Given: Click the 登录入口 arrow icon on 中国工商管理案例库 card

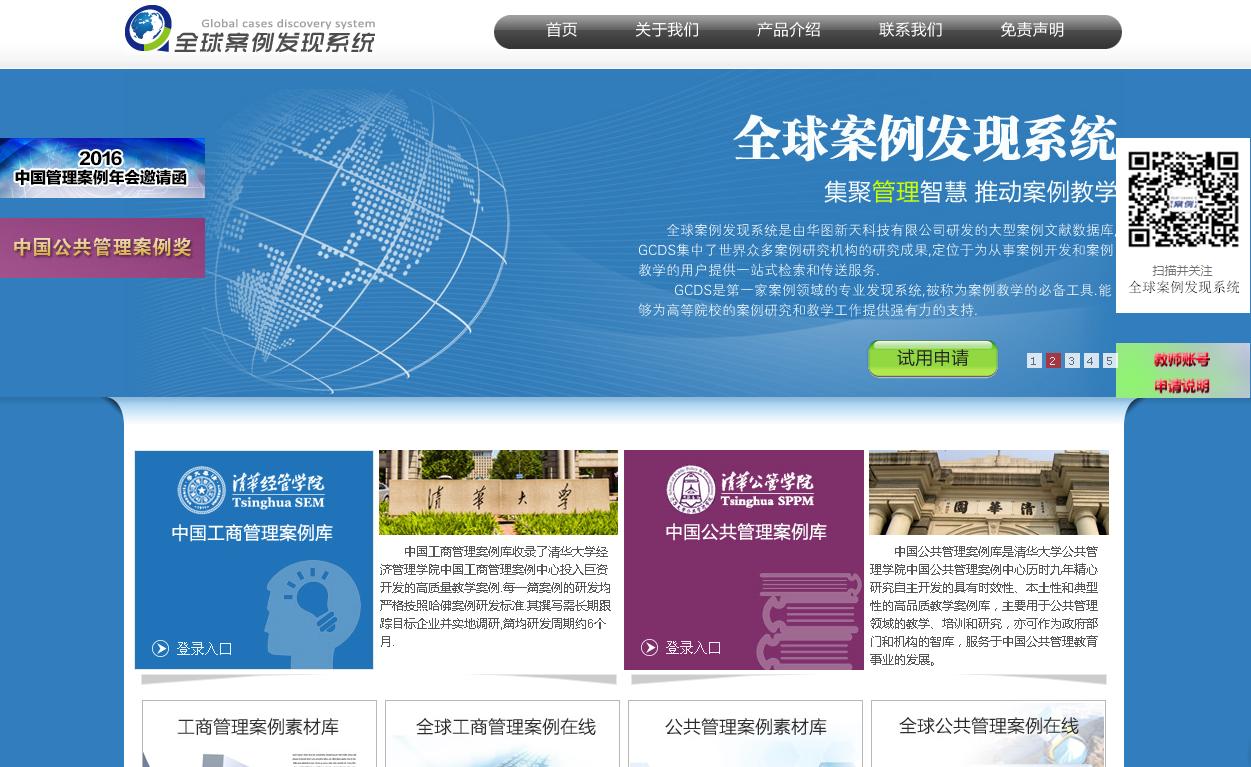Looking at the screenshot, I should (x=160, y=649).
